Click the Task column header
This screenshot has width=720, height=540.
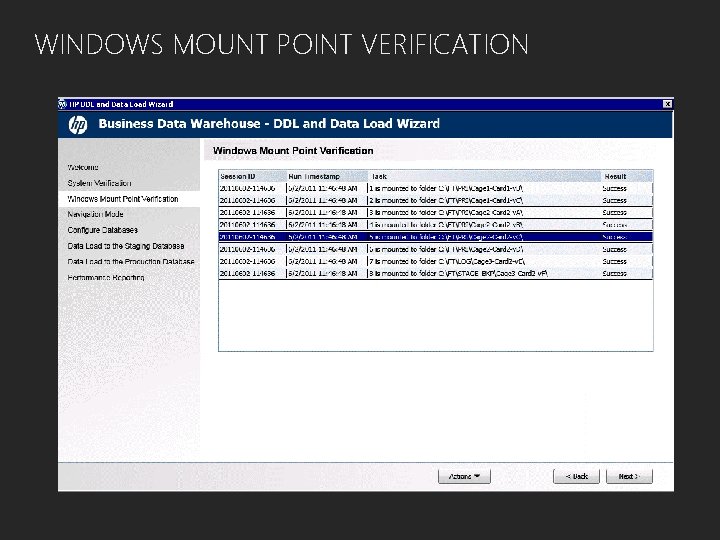click(484, 176)
